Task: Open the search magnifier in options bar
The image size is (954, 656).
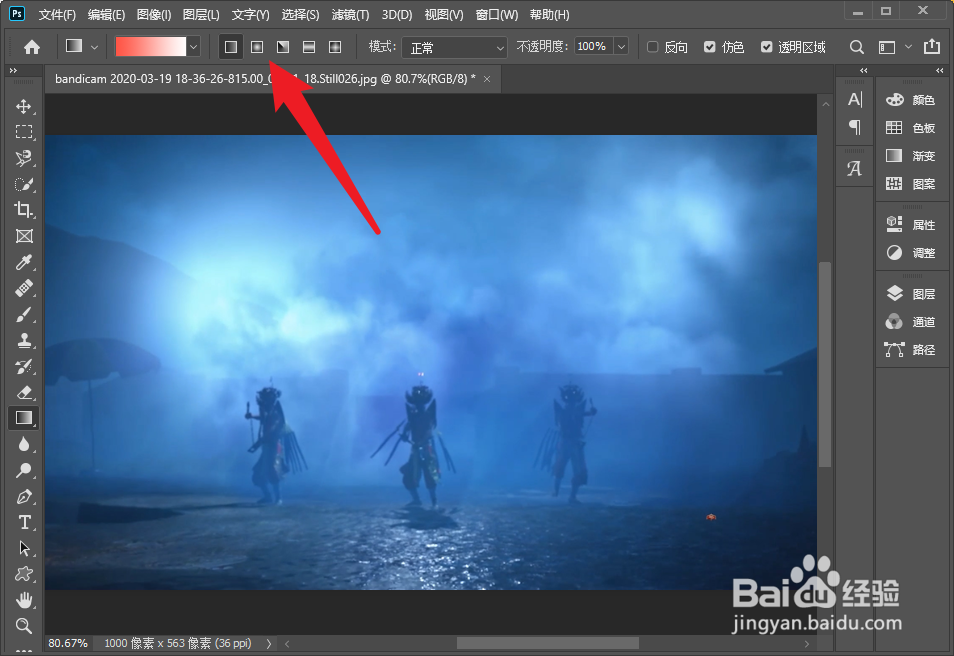Action: click(857, 47)
